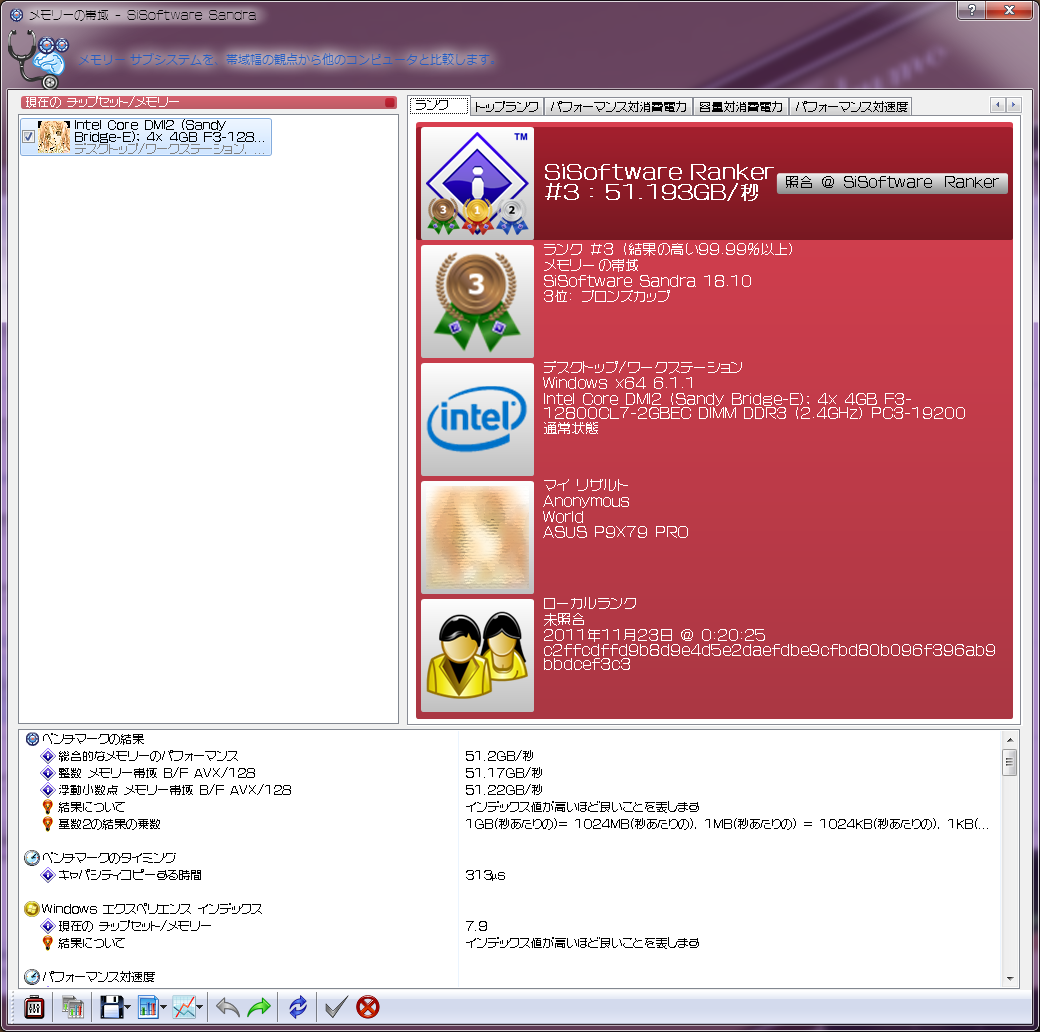Click the results list scrollbar thumb
This screenshot has height=1032, width=1040.
1009,762
